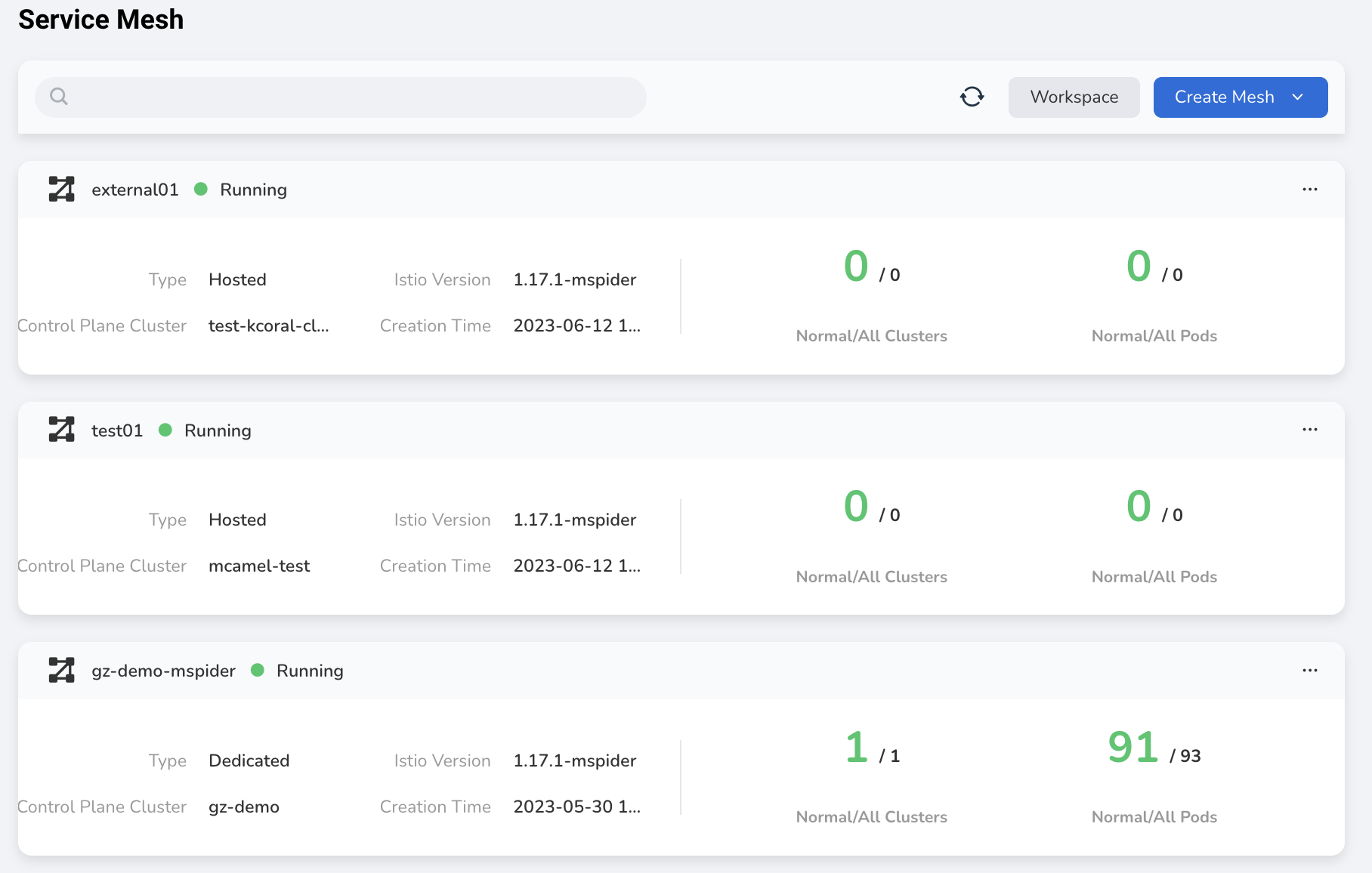Click the 1 / 1 clusters count

[872, 748]
